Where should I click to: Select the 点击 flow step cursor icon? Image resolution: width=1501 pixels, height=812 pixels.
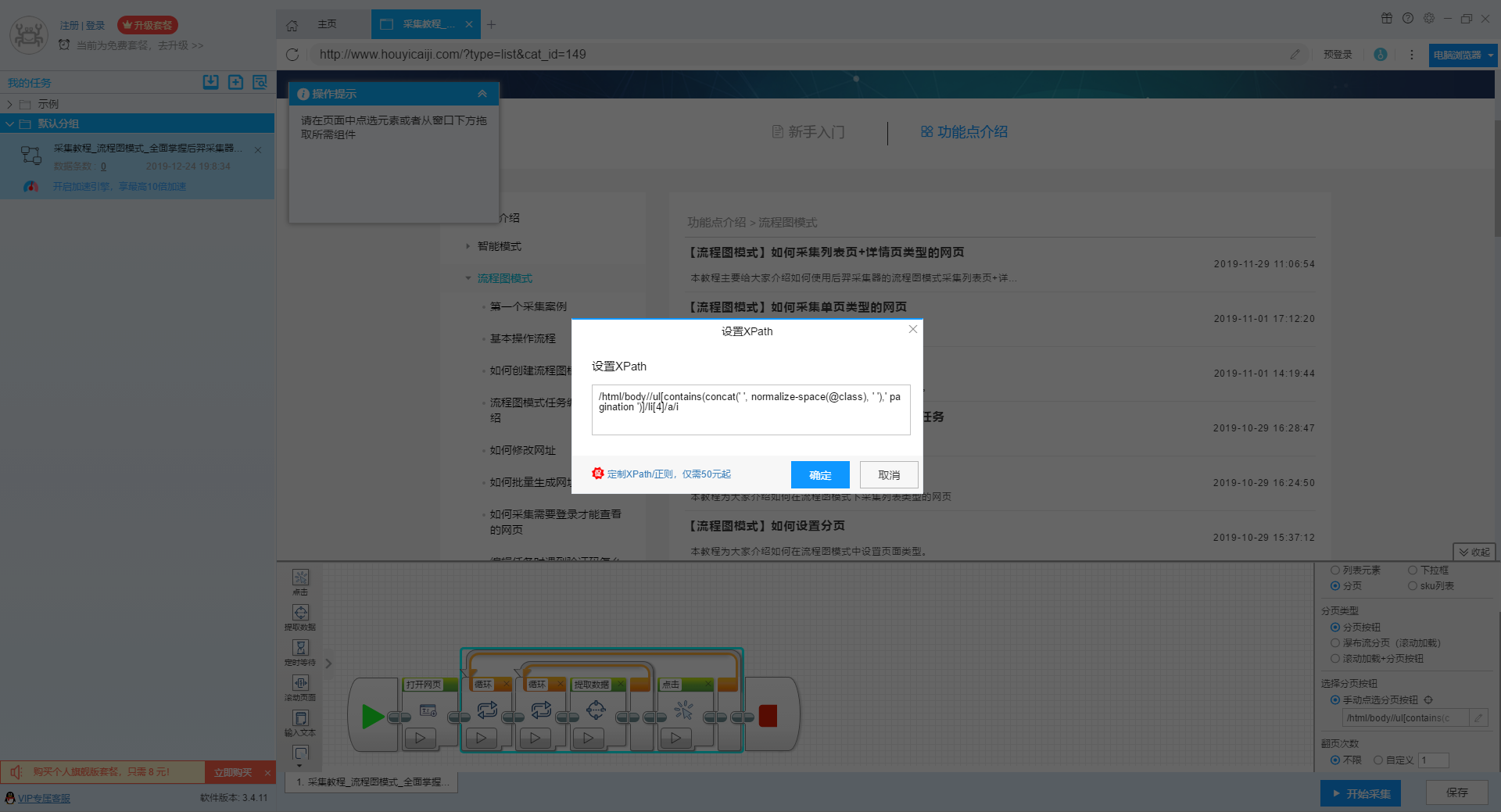click(683, 710)
